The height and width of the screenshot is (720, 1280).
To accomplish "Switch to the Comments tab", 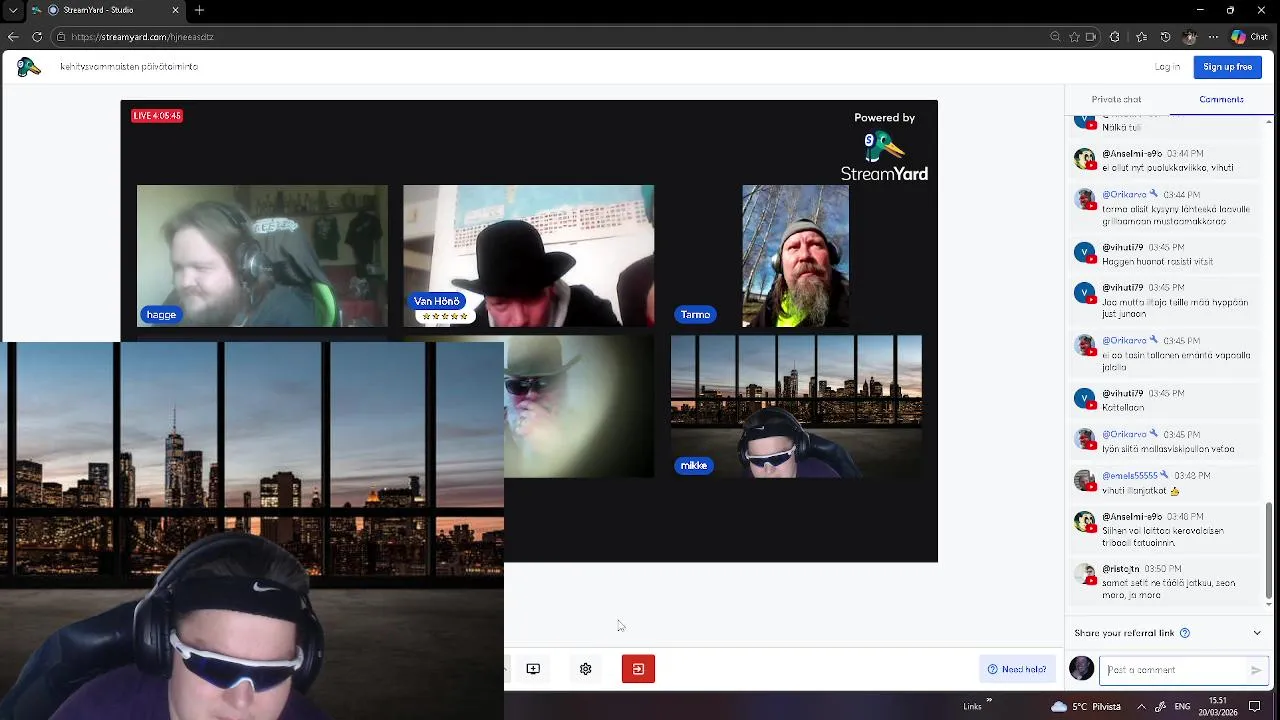I will (x=1221, y=99).
